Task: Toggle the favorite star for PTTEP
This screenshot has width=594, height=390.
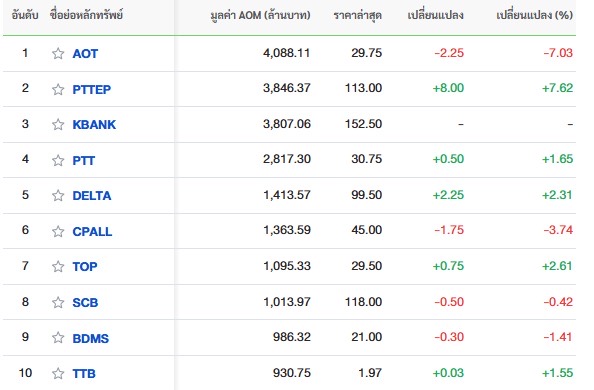Action: [58, 89]
